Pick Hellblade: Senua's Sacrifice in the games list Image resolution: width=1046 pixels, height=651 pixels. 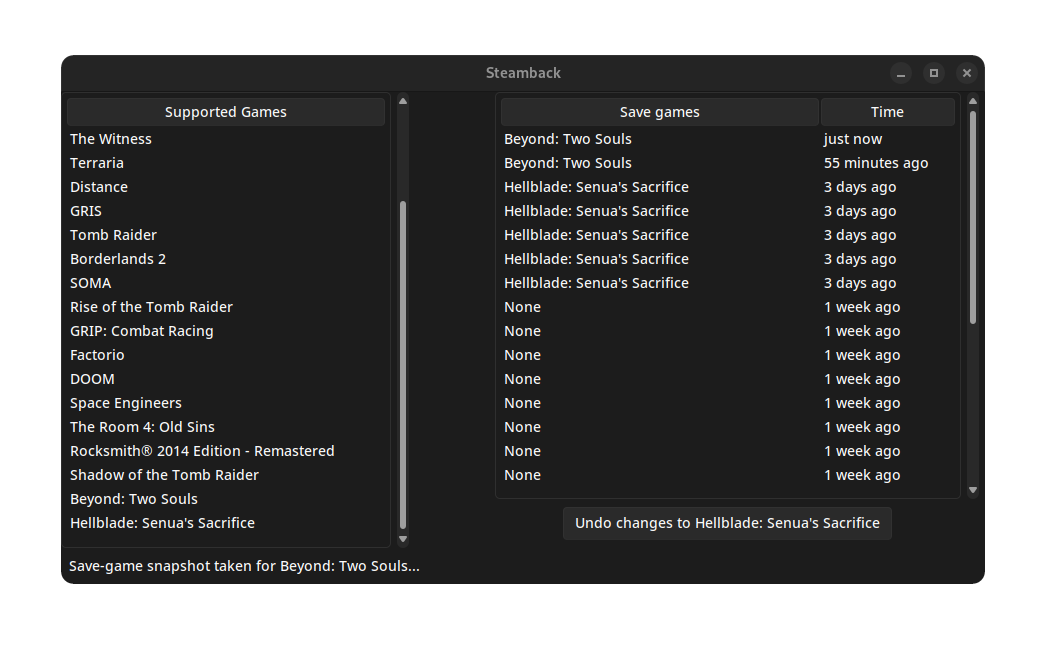162,522
